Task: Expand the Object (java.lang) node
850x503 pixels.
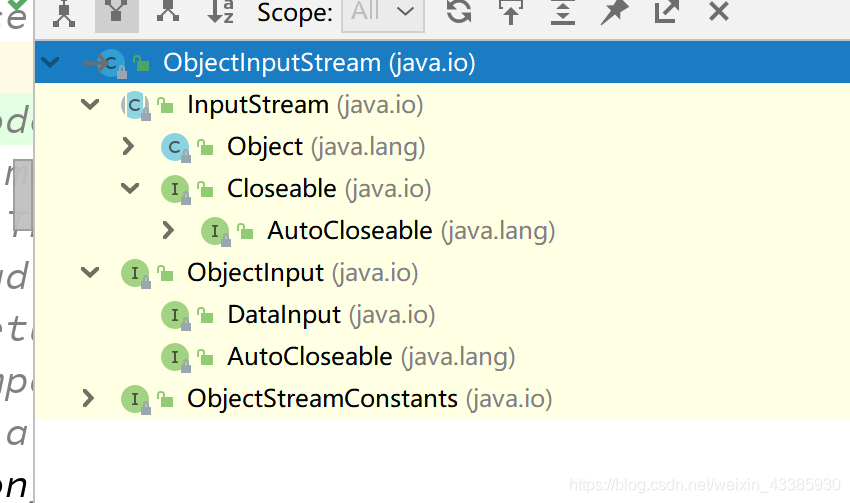Action: pos(128,147)
